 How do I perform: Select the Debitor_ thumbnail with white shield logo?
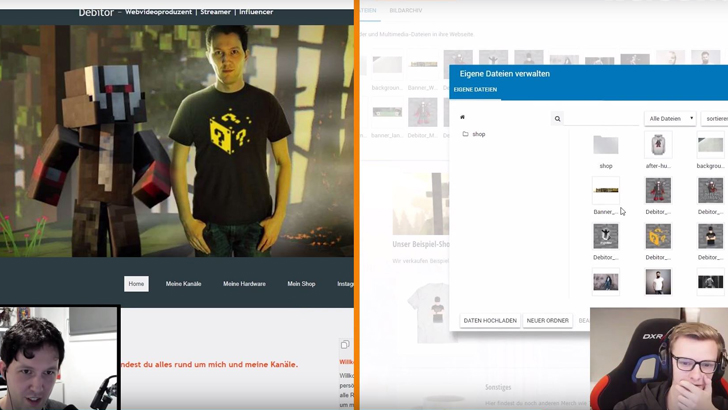tap(606, 235)
